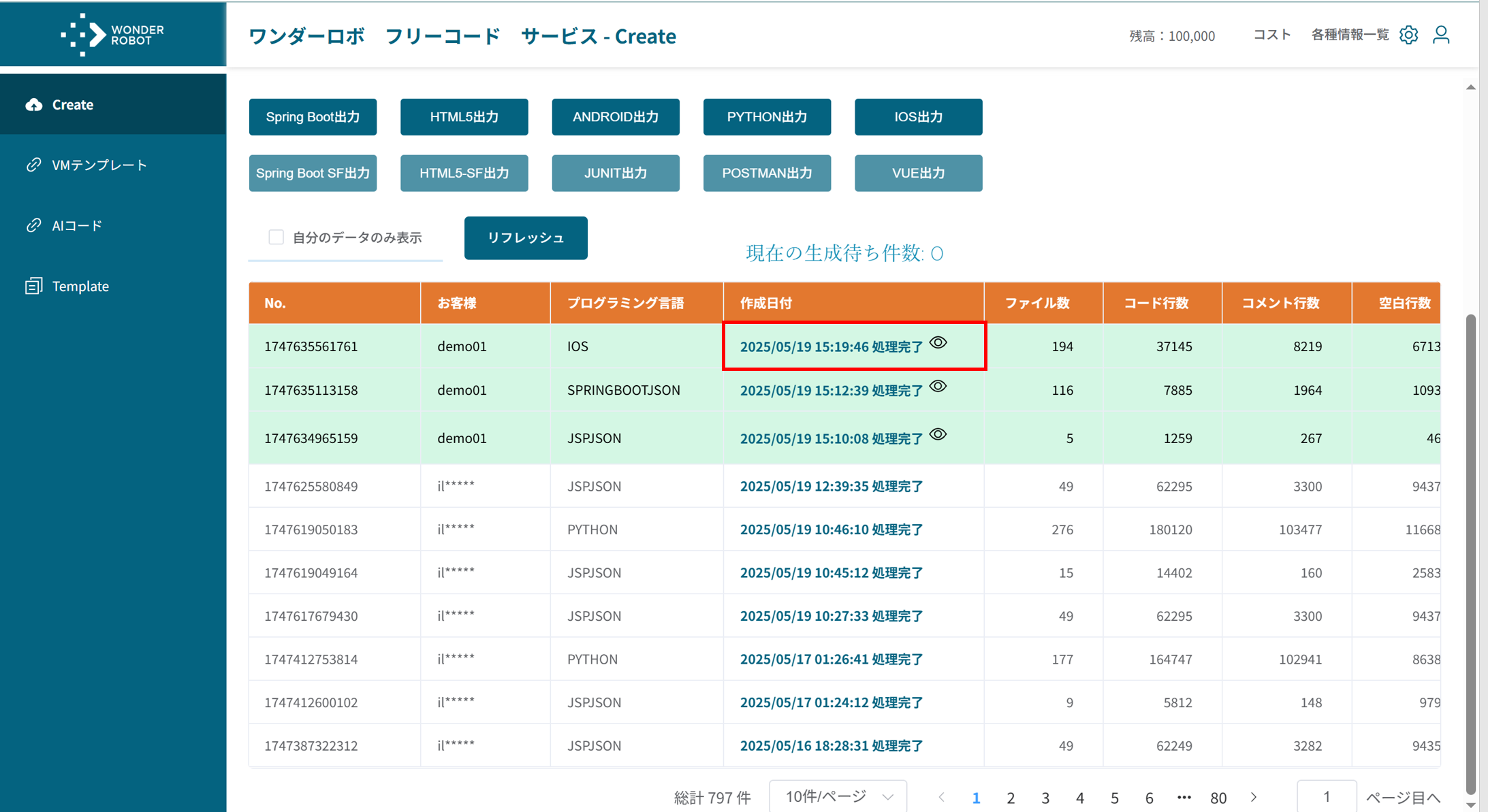This screenshot has width=1488, height=812.
Task: Click the コード行数 column header
Action: (x=1162, y=303)
